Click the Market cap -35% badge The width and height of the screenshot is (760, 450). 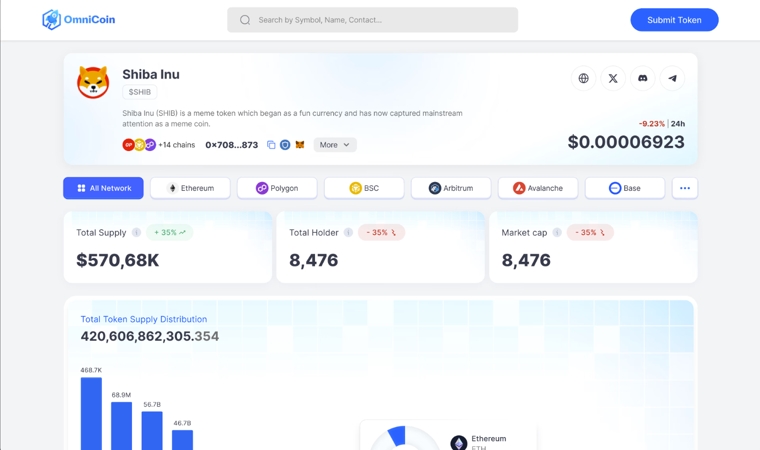[x=590, y=233]
